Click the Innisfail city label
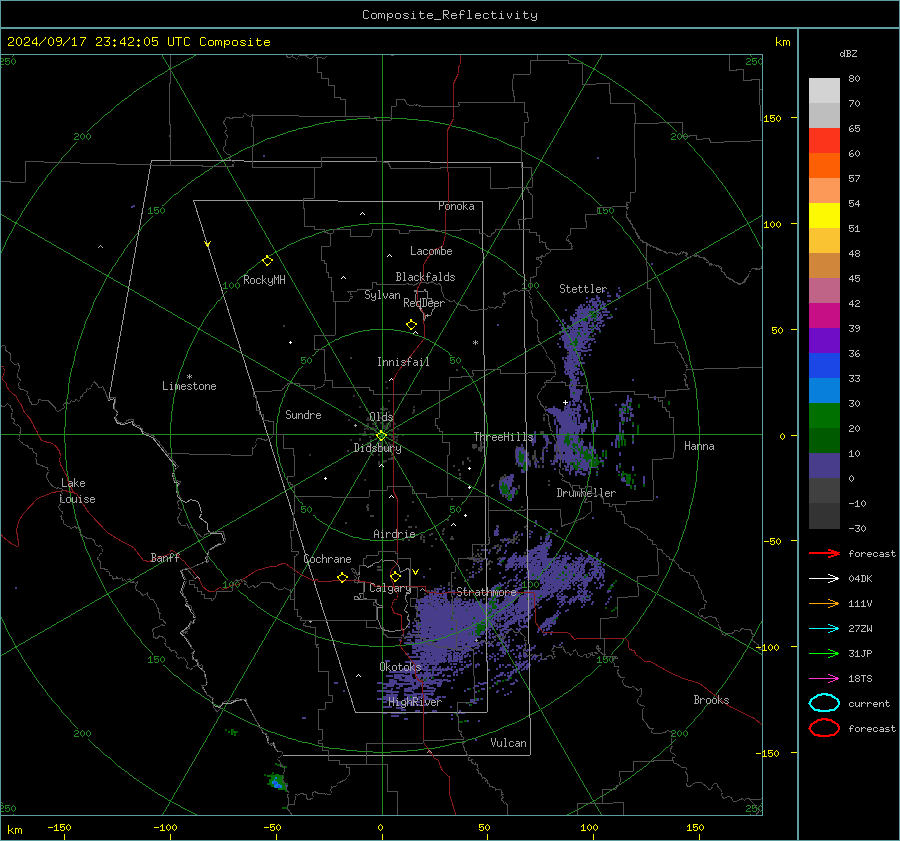 (x=403, y=362)
